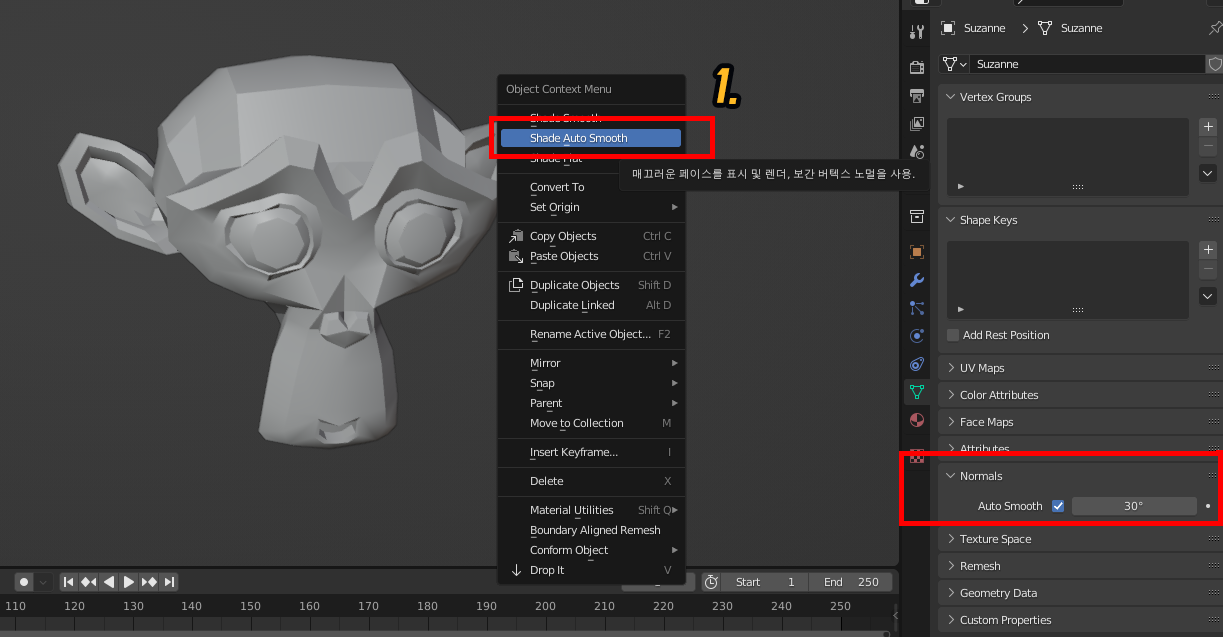Click the animate dot beside Auto Smooth angle
This screenshot has height=637, width=1223.
pos(1208,506)
